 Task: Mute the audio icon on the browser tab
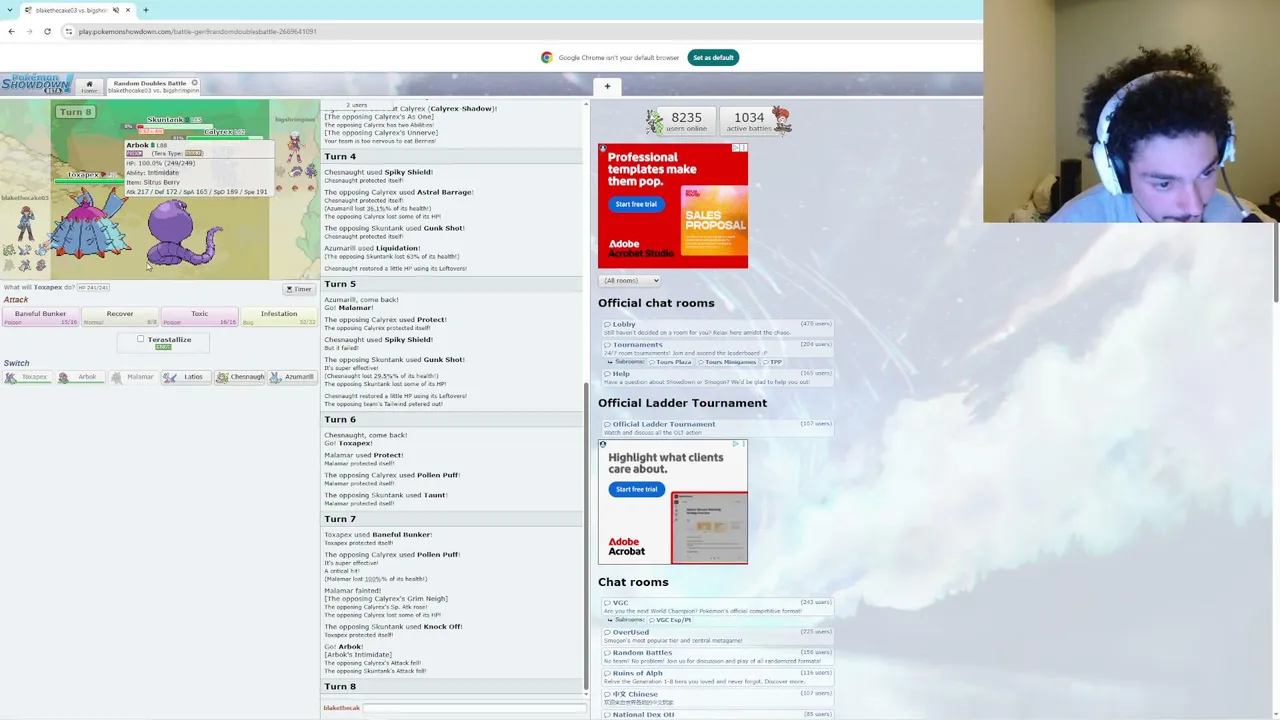116,10
